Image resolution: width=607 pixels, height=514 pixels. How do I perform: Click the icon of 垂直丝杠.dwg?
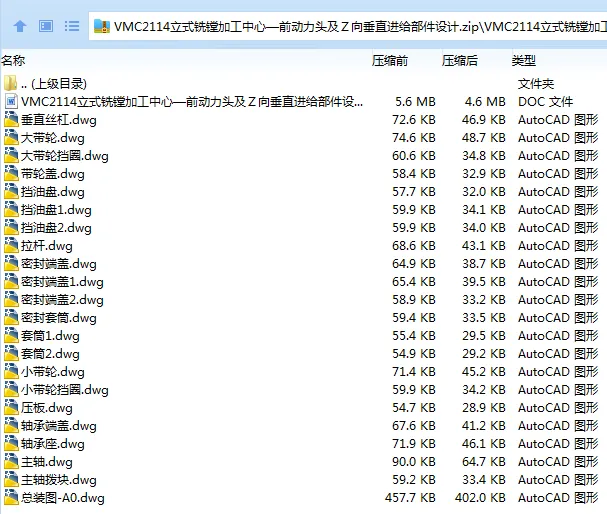click(11, 120)
